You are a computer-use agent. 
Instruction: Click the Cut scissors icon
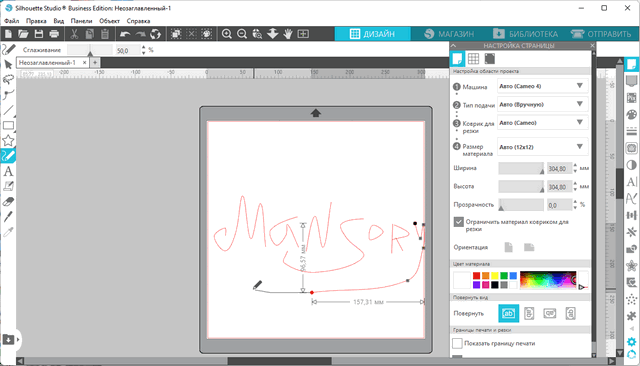point(74,34)
